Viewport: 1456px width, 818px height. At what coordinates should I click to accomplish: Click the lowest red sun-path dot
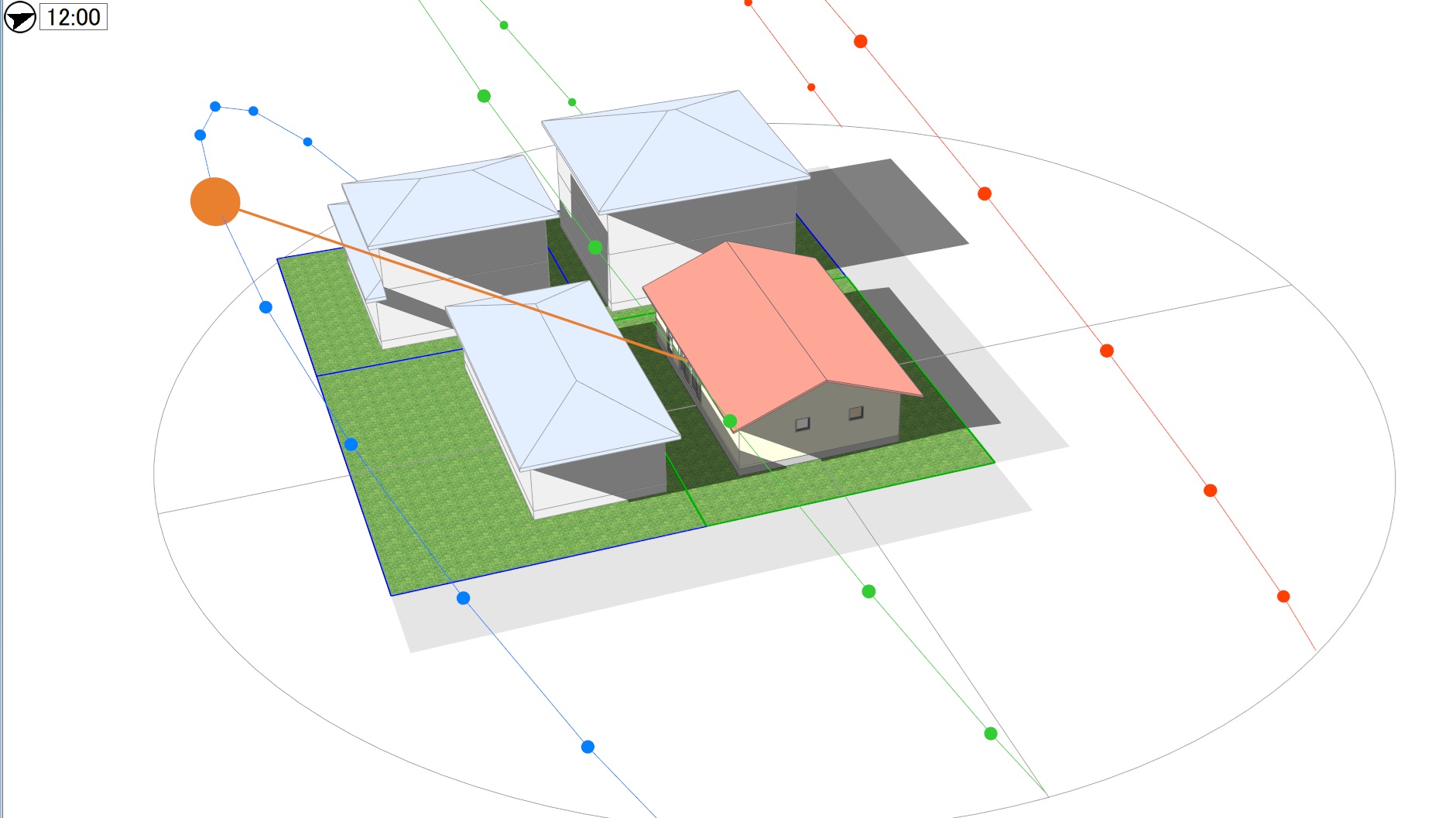[x=1283, y=597]
